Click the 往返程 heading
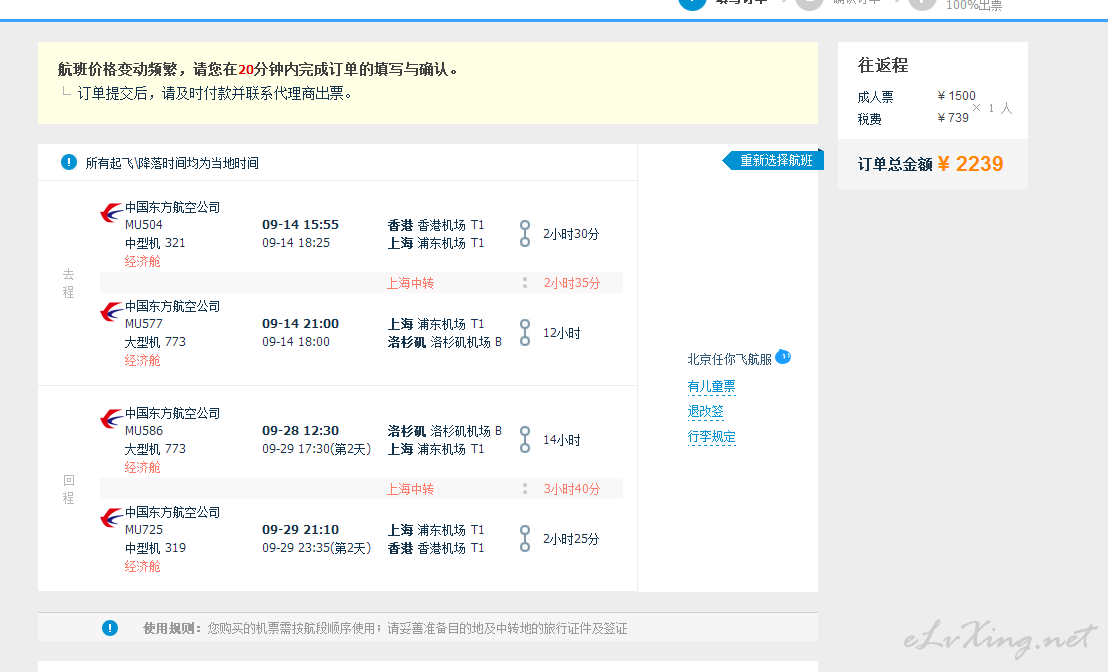Screen dimensions: 1108x672 point(883,65)
